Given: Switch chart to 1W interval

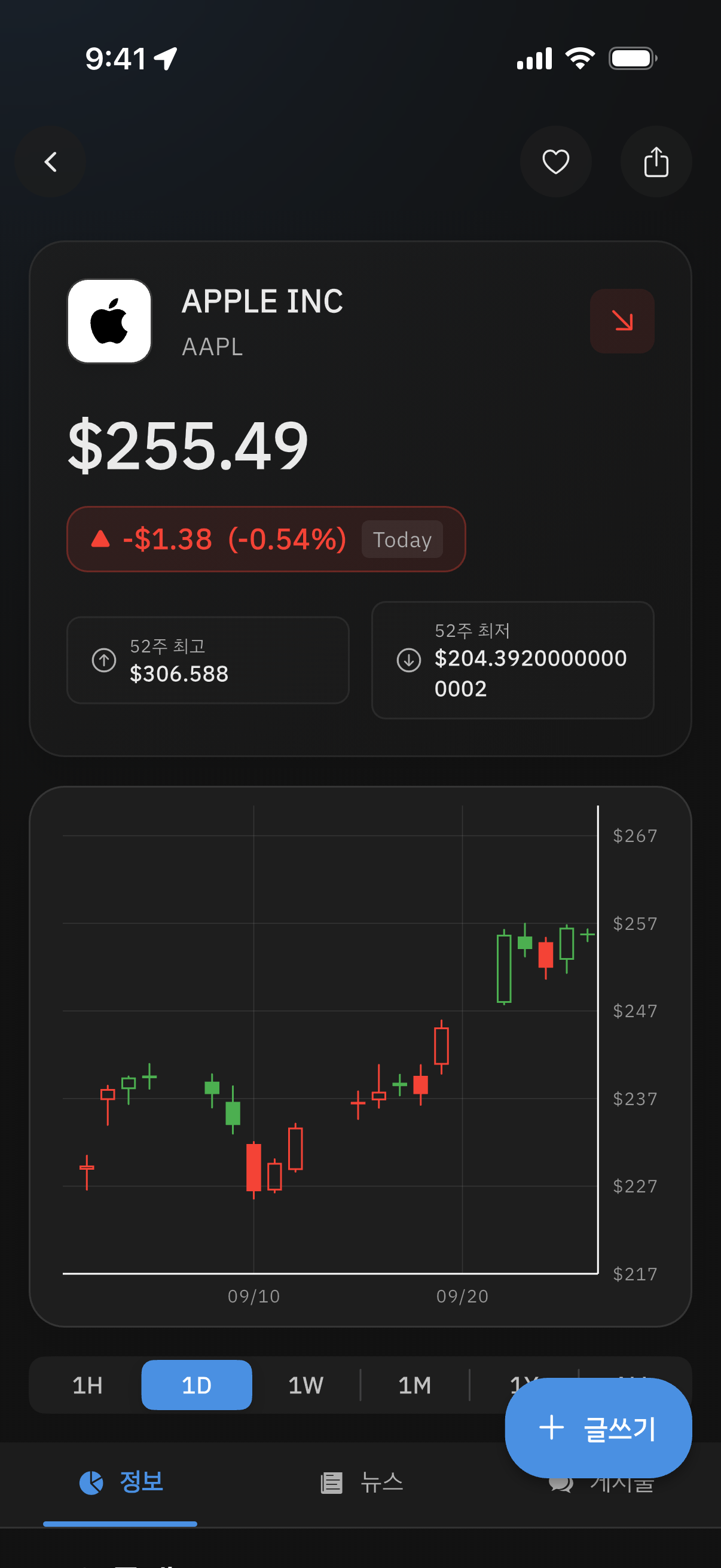Looking at the screenshot, I should pos(305,1386).
